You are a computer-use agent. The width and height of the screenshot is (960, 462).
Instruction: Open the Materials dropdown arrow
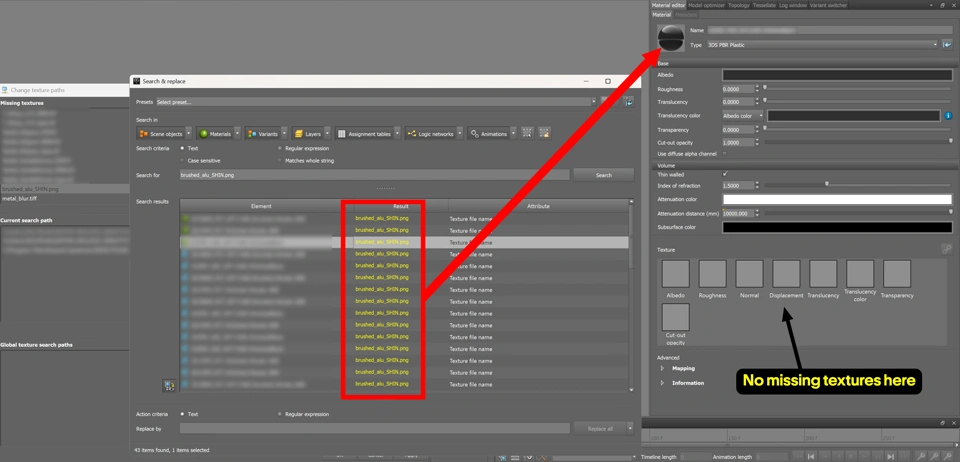click(238, 133)
